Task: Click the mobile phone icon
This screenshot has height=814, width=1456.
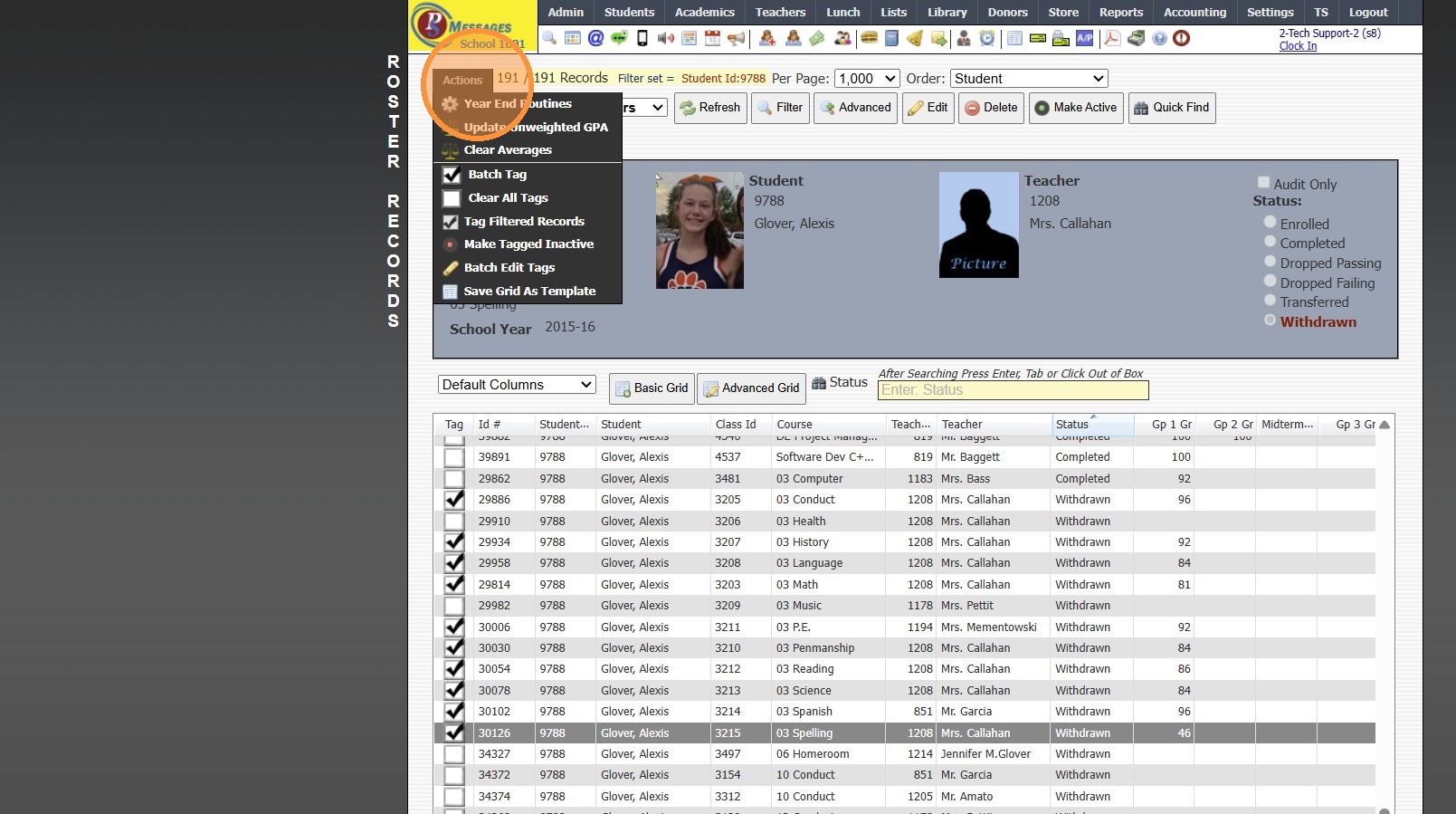Action: coord(642,38)
